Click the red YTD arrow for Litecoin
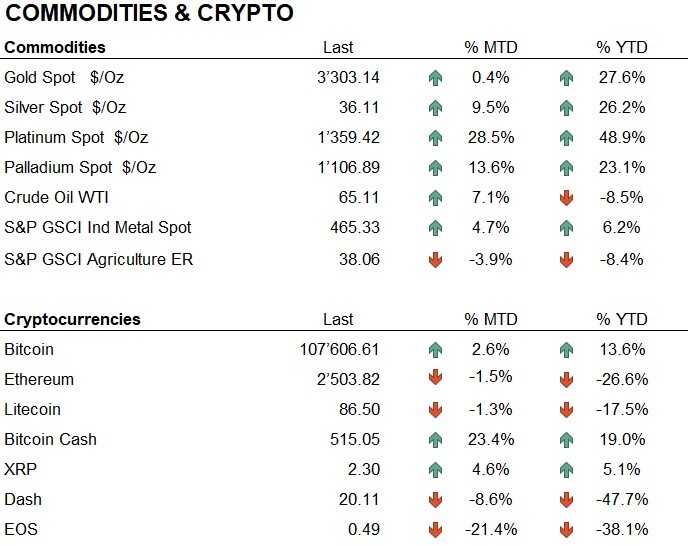The image size is (690, 546). pos(566,410)
